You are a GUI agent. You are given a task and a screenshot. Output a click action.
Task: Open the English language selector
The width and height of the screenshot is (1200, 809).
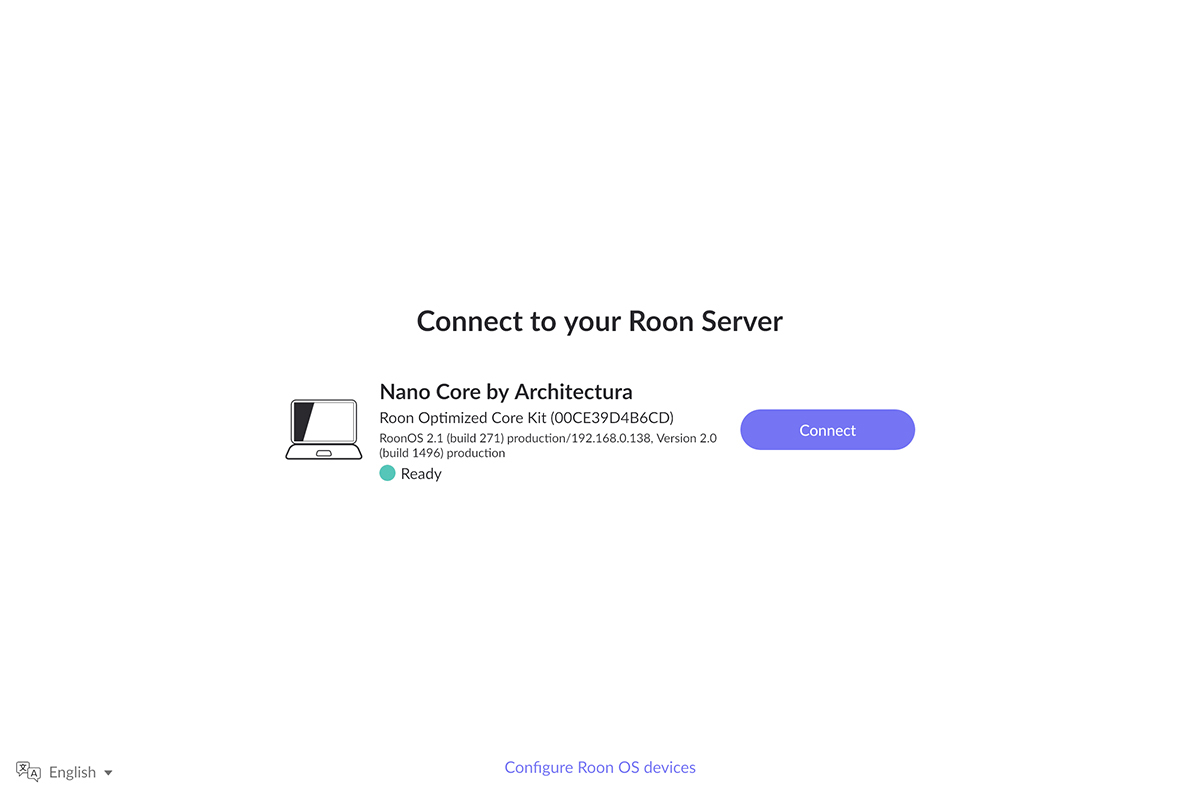[x=65, y=771]
